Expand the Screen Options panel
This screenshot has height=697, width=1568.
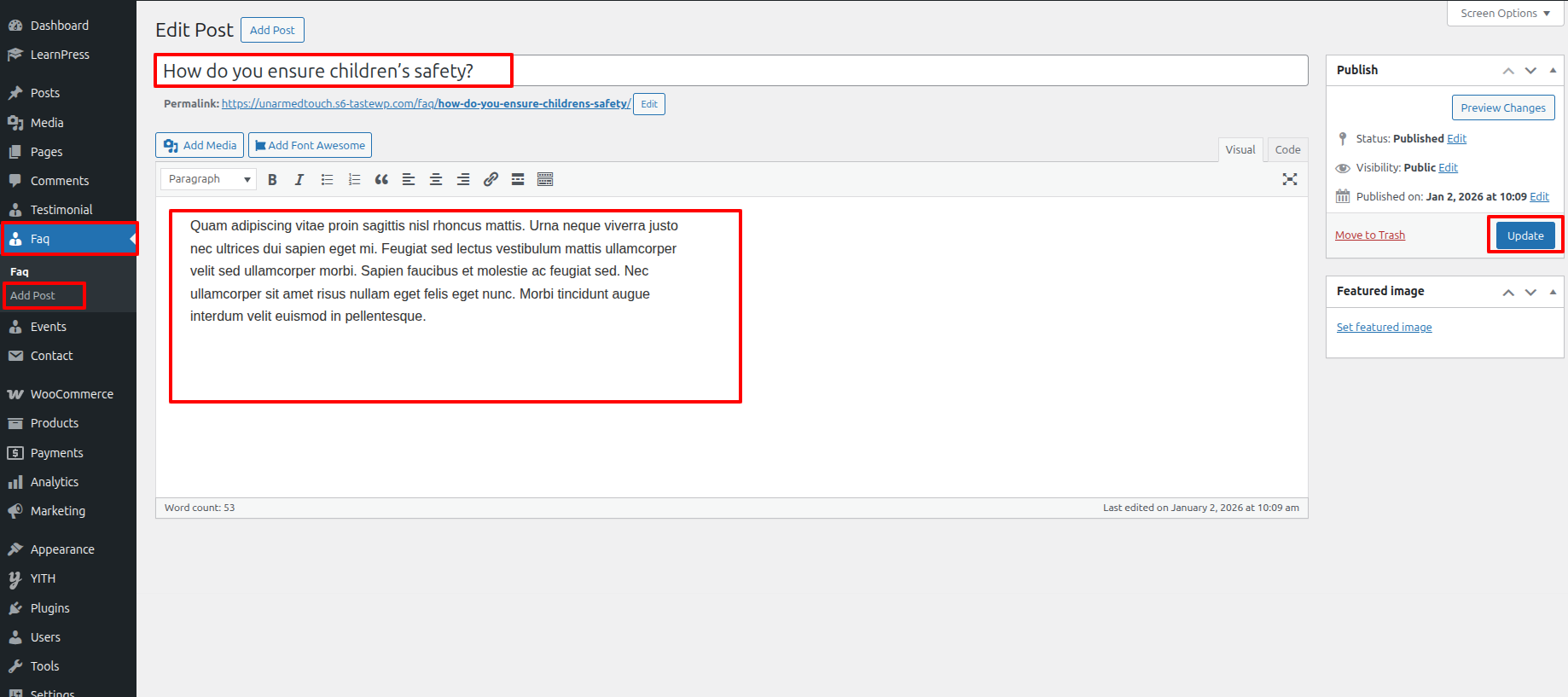[1505, 14]
